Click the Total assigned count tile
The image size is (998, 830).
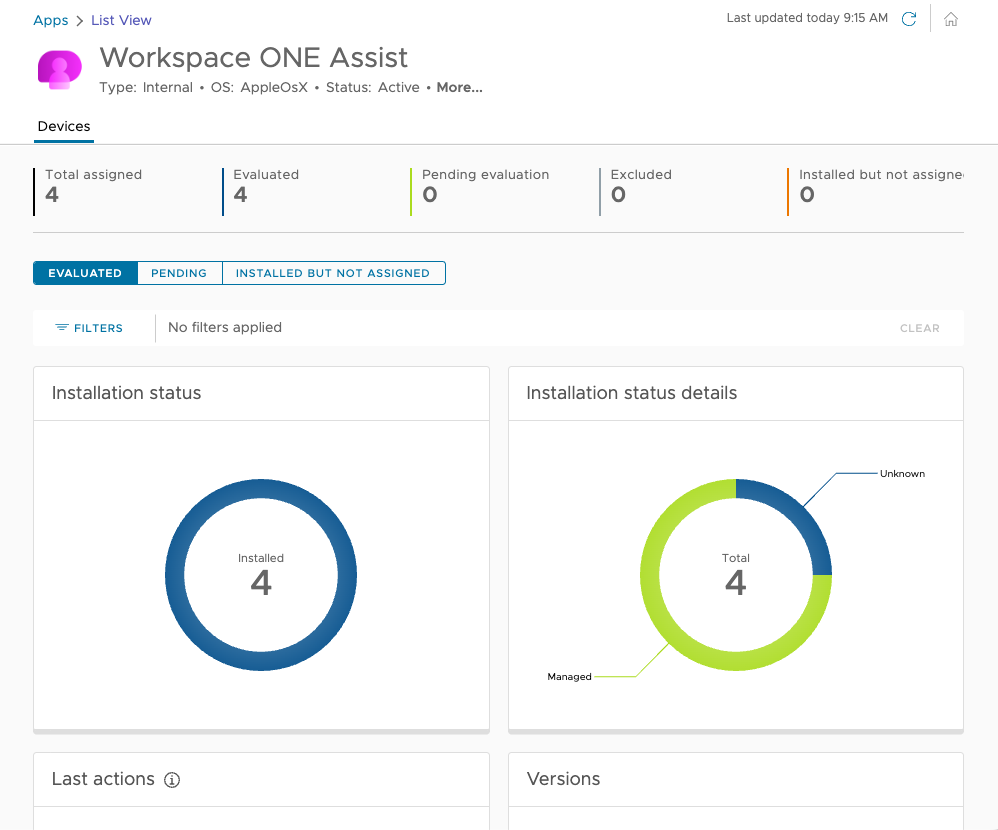(x=93, y=186)
